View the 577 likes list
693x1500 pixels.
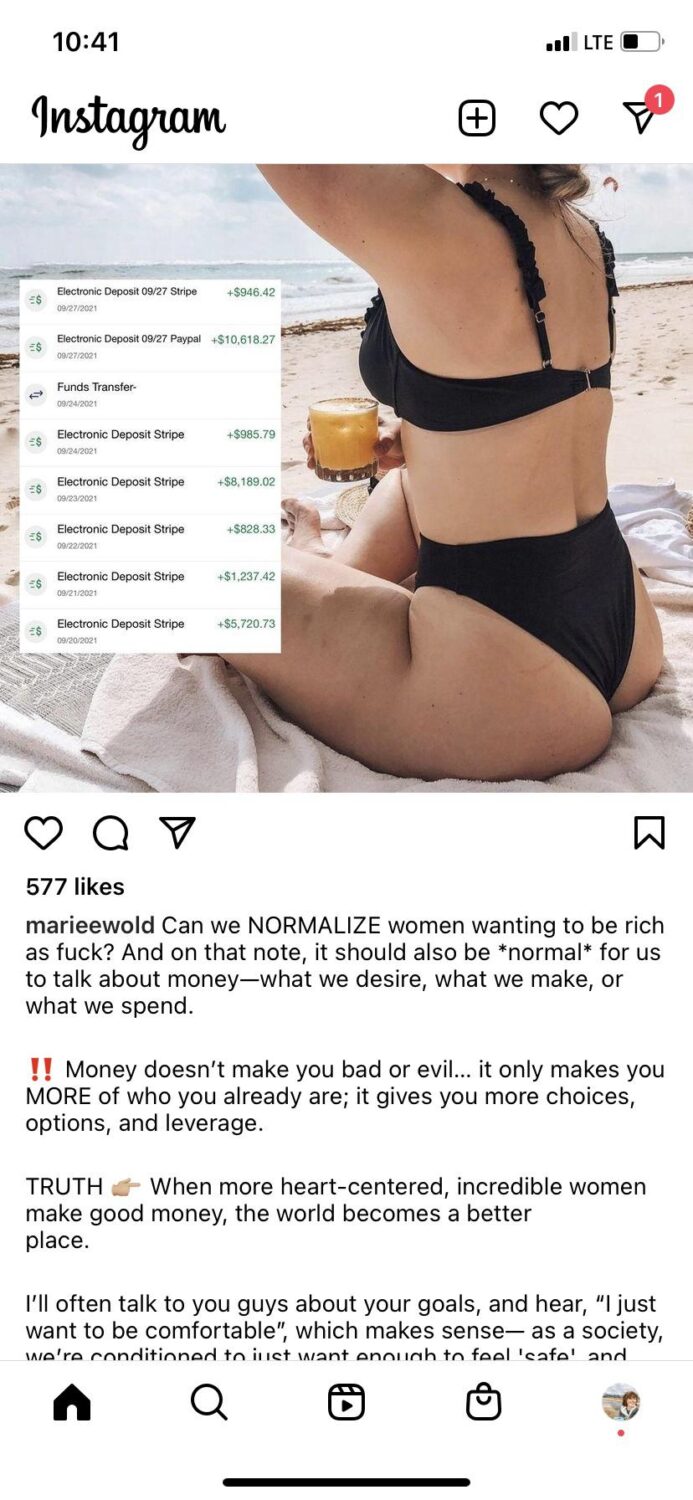(x=75, y=887)
